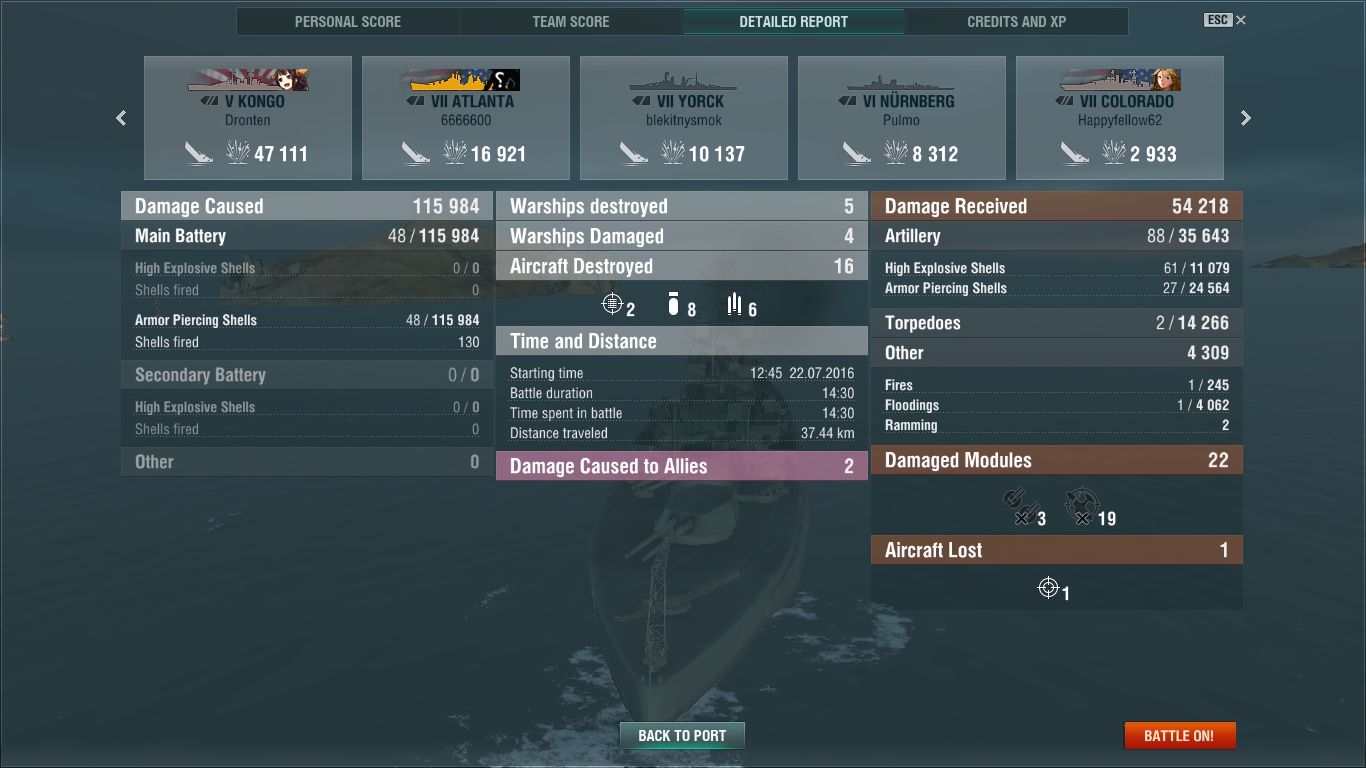Screen dimensions: 1366x768
Task: Click the AA gun destroyed modules icon
Action: [1081, 505]
